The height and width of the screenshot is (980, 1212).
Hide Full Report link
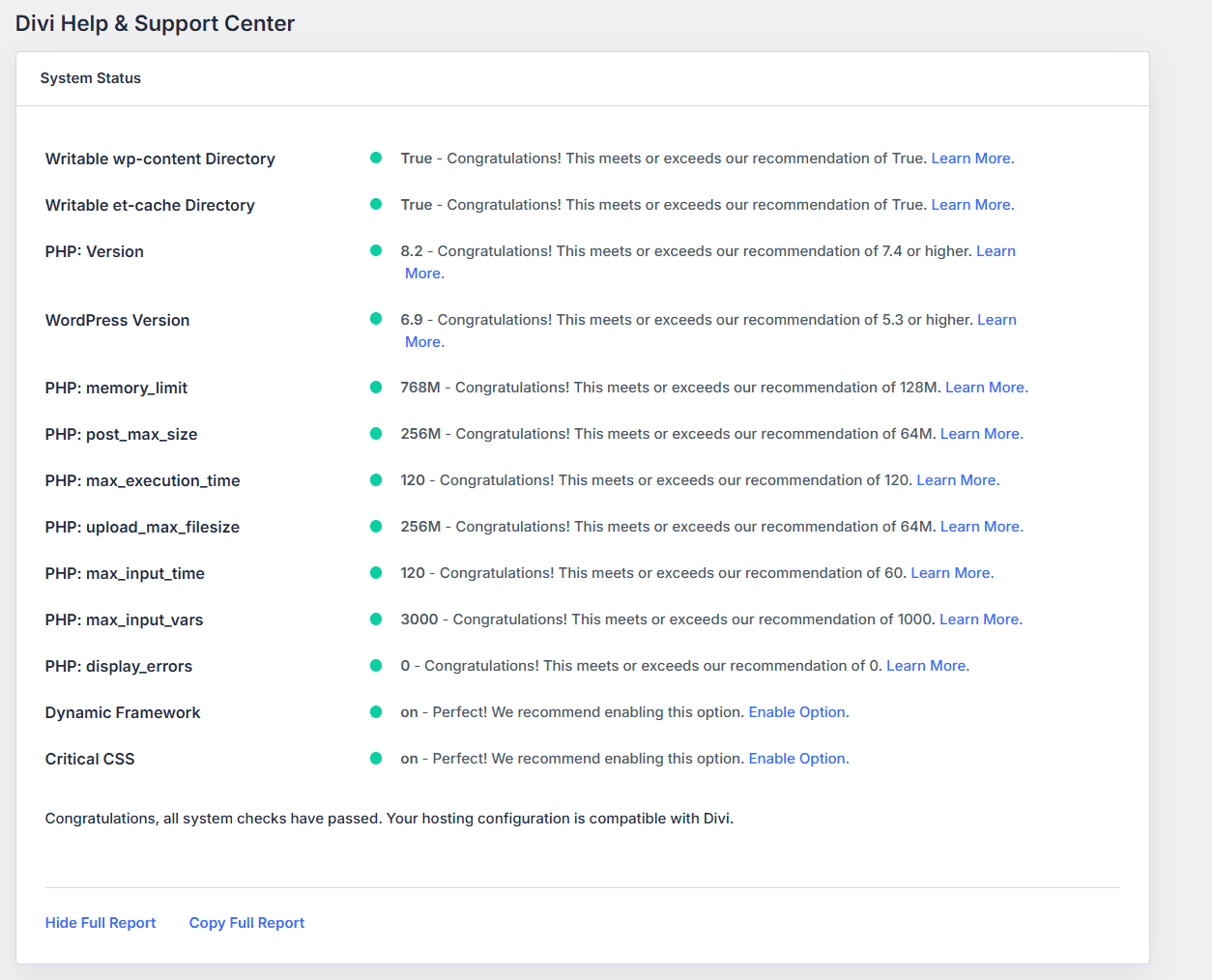pos(101,923)
